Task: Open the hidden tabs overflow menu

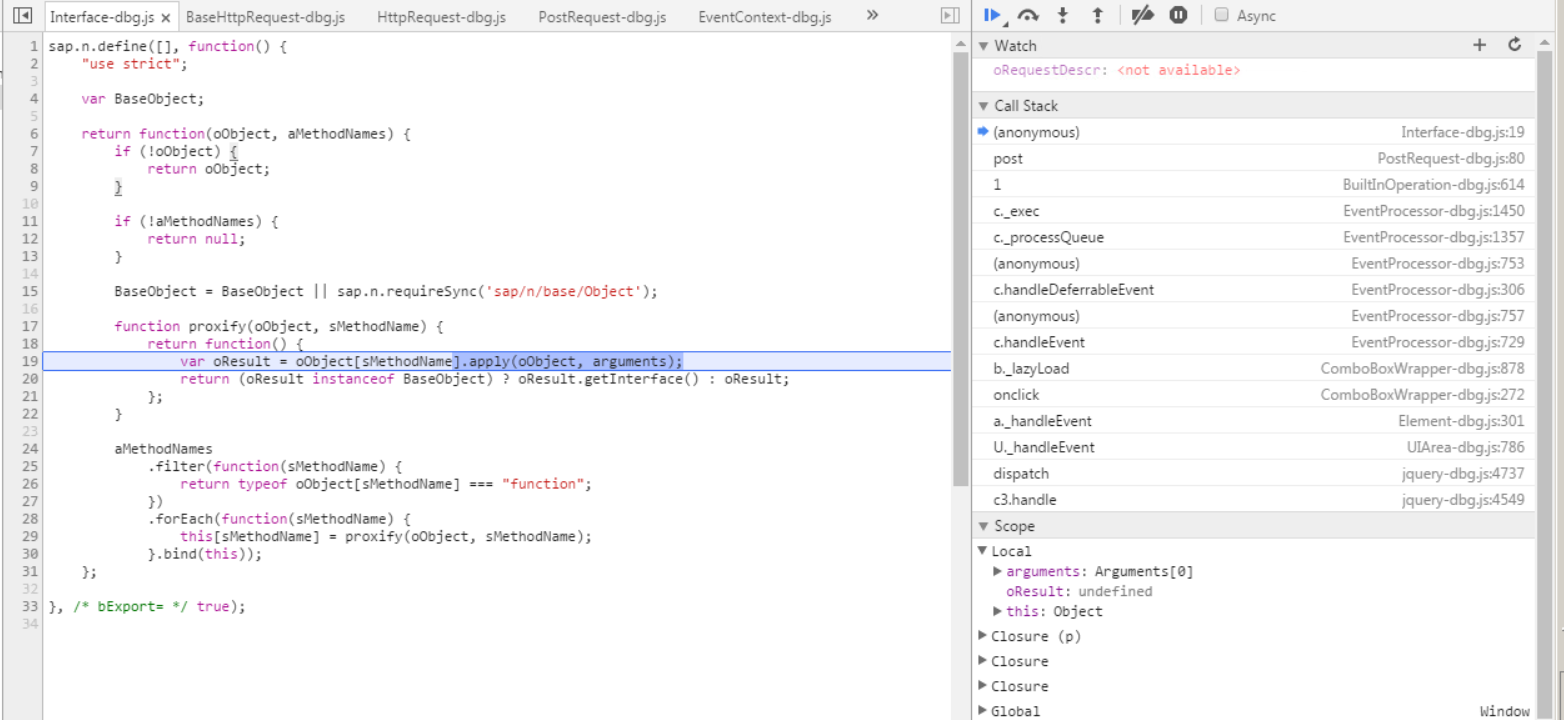Action: point(871,16)
